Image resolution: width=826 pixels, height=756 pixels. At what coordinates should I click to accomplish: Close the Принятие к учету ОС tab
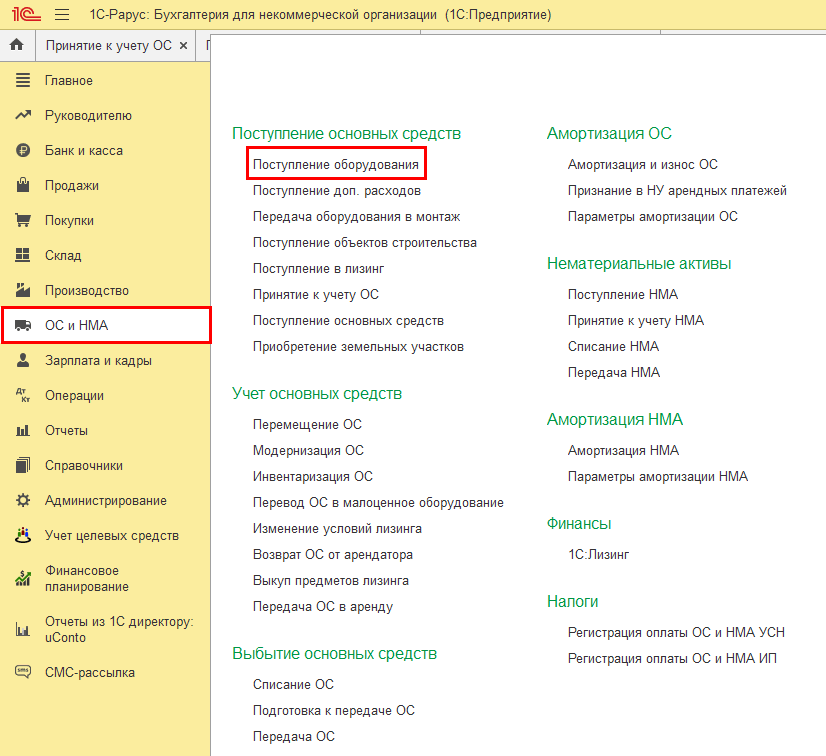coord(183,47)
